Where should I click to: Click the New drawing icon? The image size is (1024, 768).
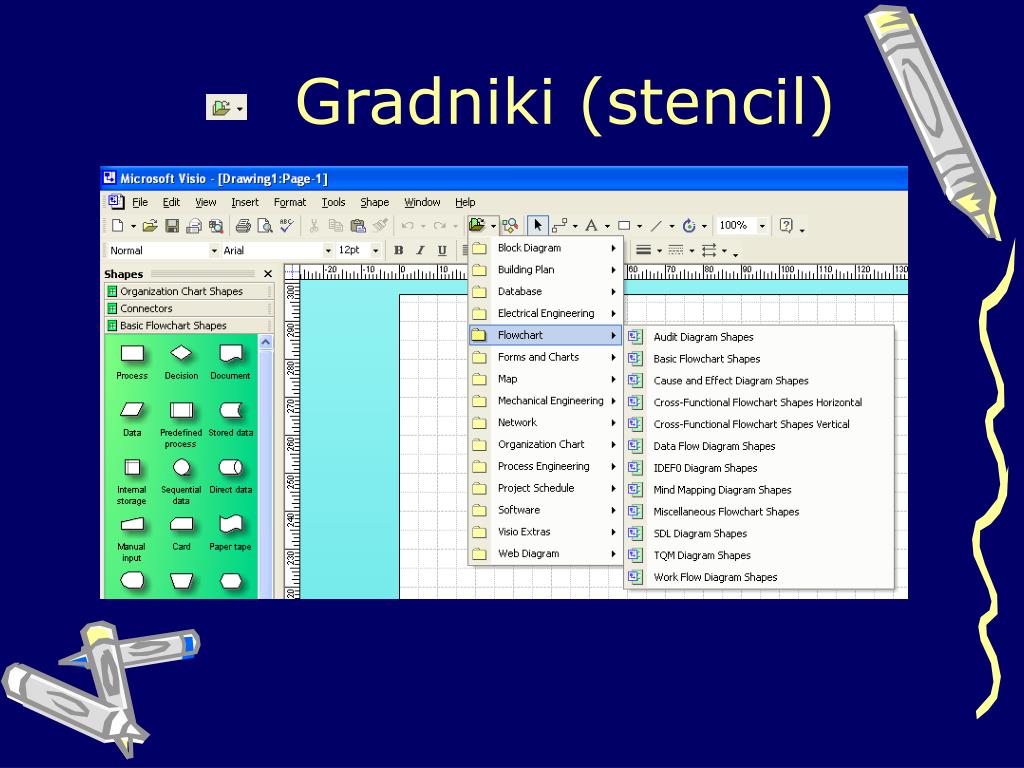tap(118, 226)
